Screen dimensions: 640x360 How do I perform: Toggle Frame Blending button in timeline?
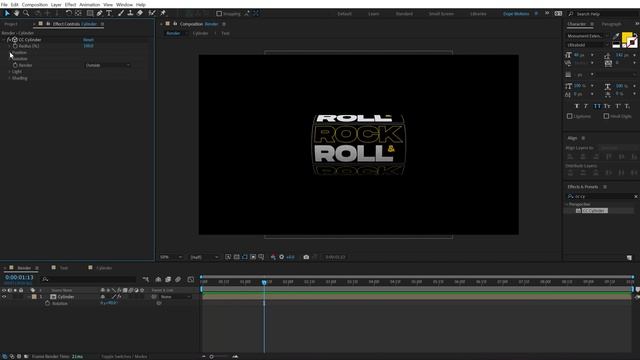pos(168,280)
